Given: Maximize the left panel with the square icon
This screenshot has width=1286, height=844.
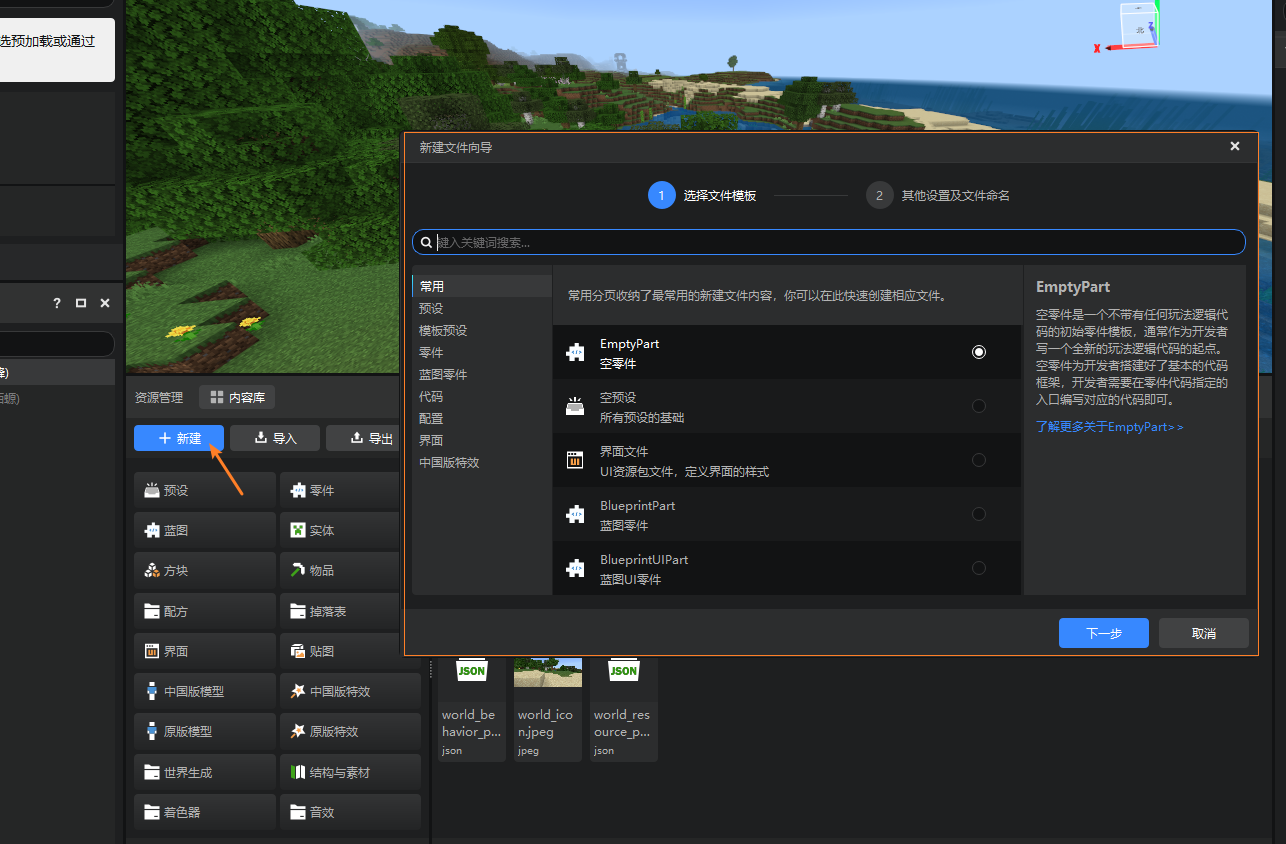Looking at the screenshot, I should (81, 303).
